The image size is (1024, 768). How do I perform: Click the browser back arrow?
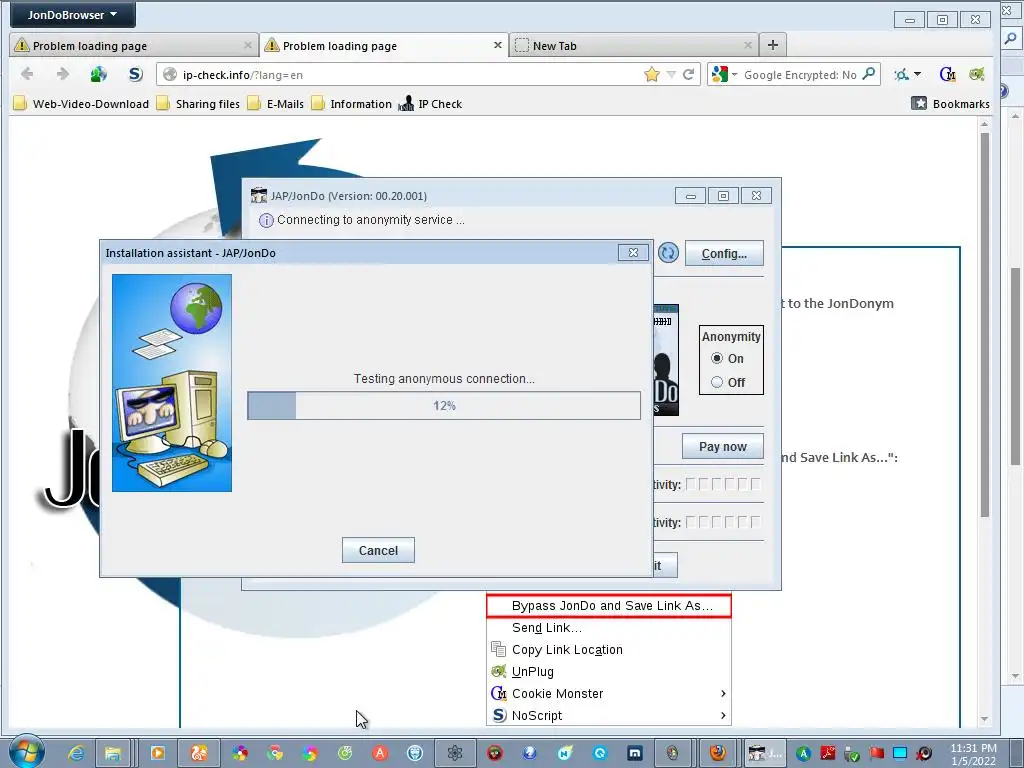[x=27, y=74]
